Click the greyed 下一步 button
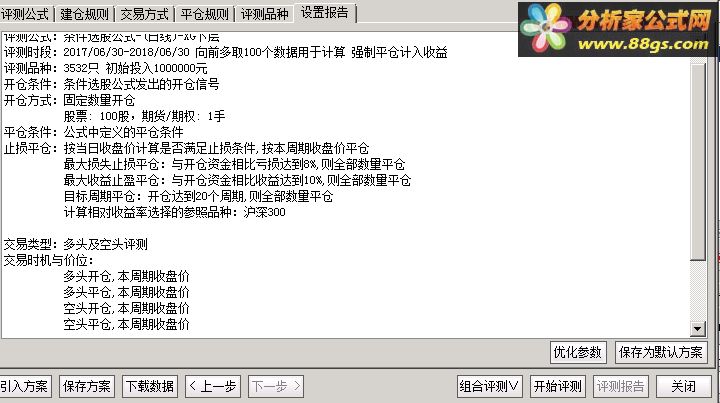 click(276, 386)
